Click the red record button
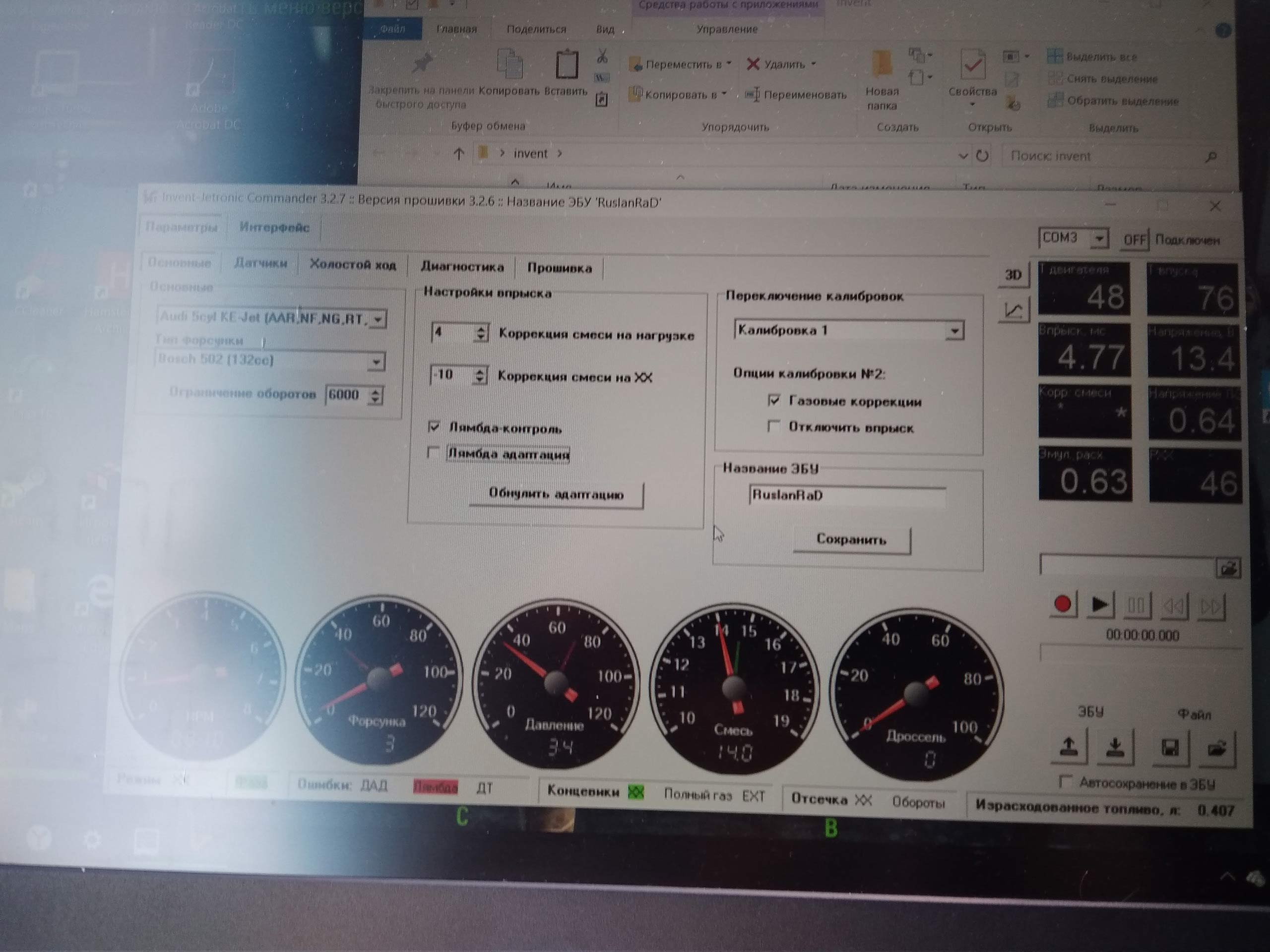Screen dimensions: 1270x952 [x=1062, y=604]
